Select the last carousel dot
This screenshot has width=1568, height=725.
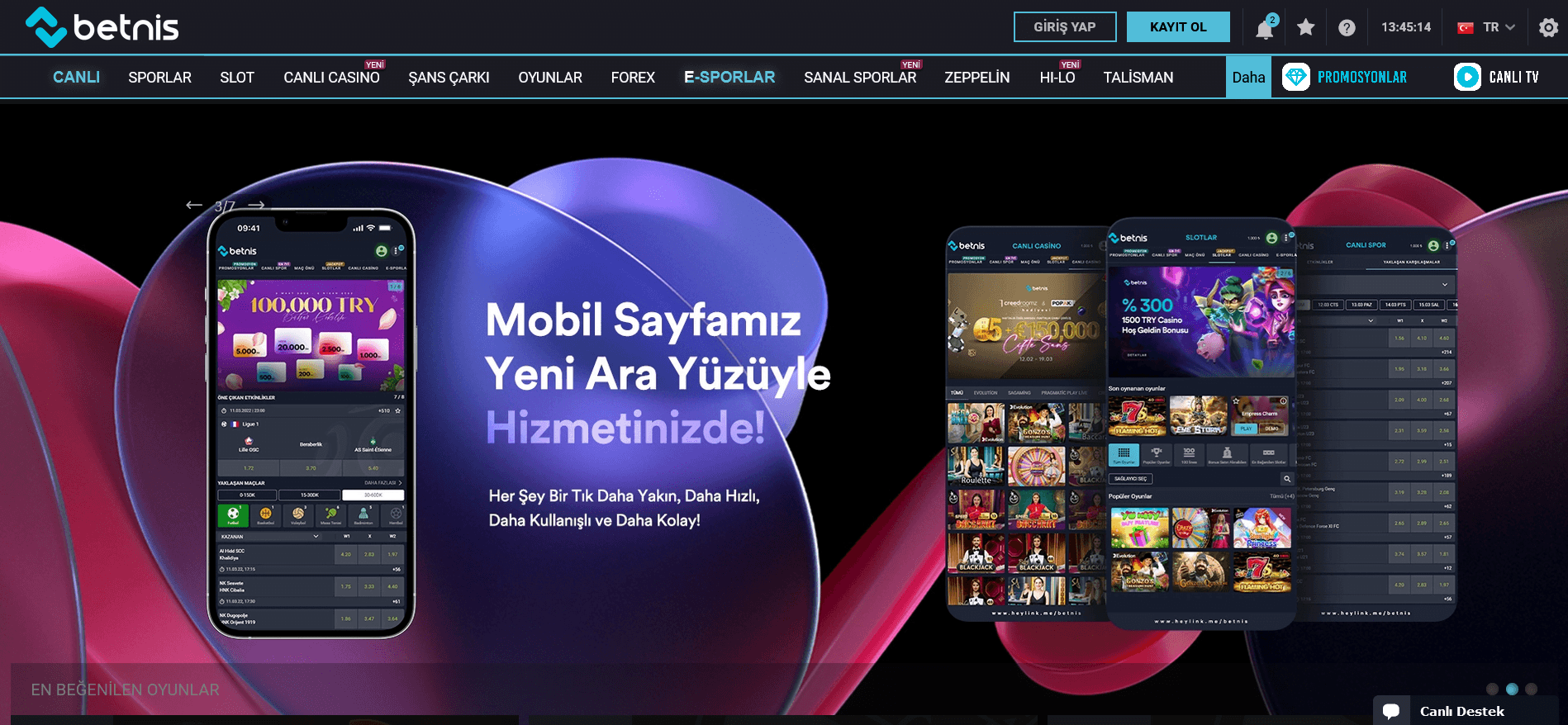[1531, 689]
